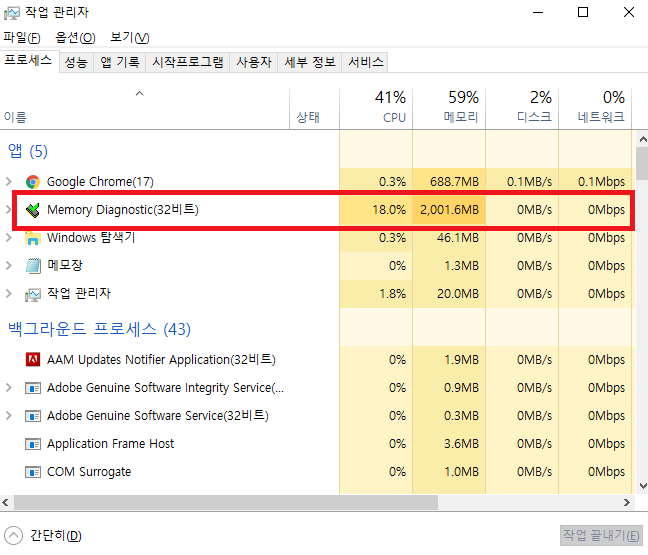Click the horizontal scrollbar left arrow
Viewport: 648px width, 555px height.
5,503
